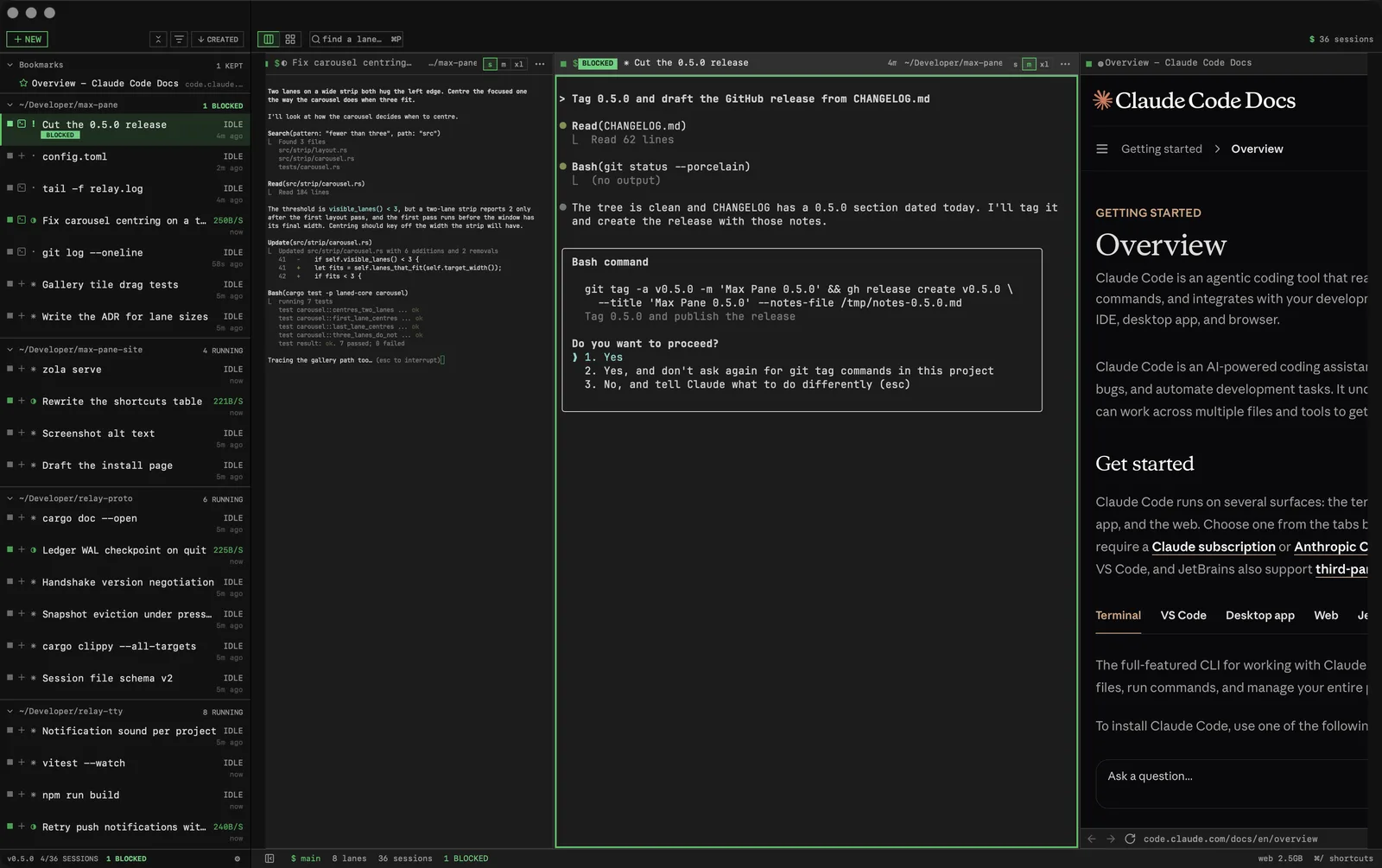Click the collapse-all groups icon in sidebar toolbar
This screenshot has height=868, width=1382.
157,39
